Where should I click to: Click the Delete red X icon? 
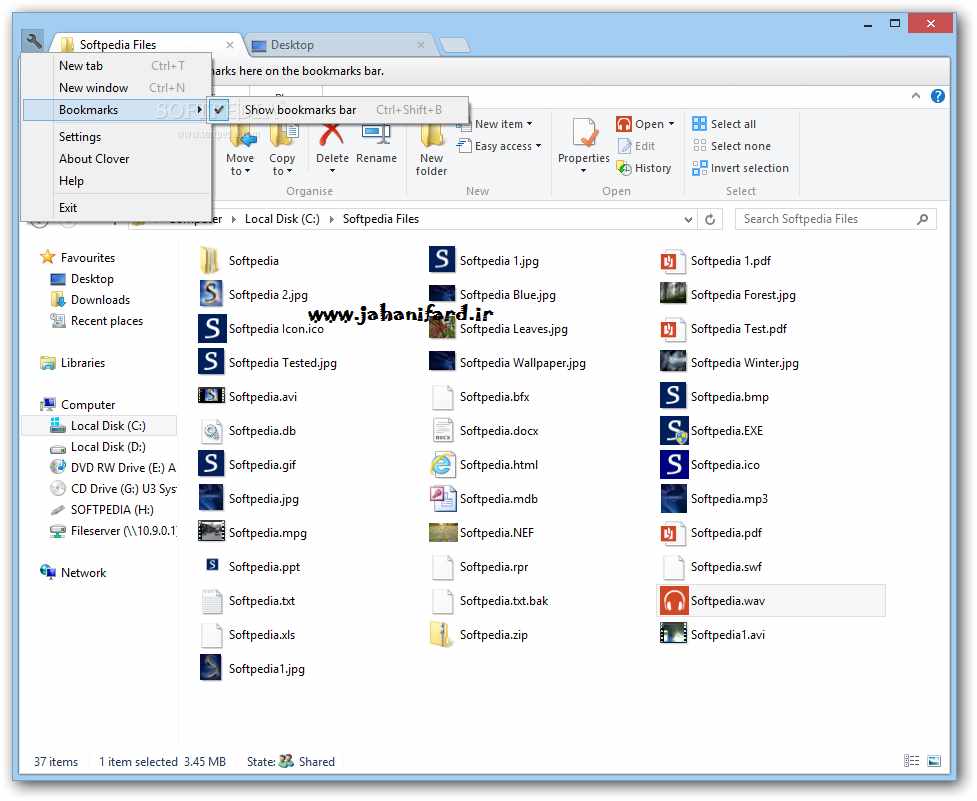click(x=332, y=134)
